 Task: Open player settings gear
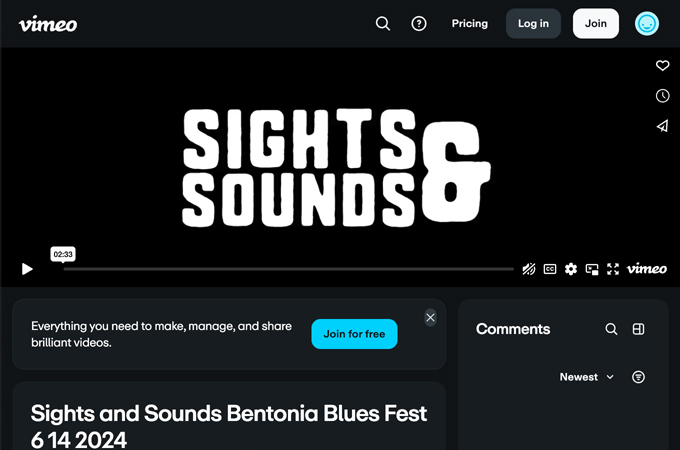571,269
